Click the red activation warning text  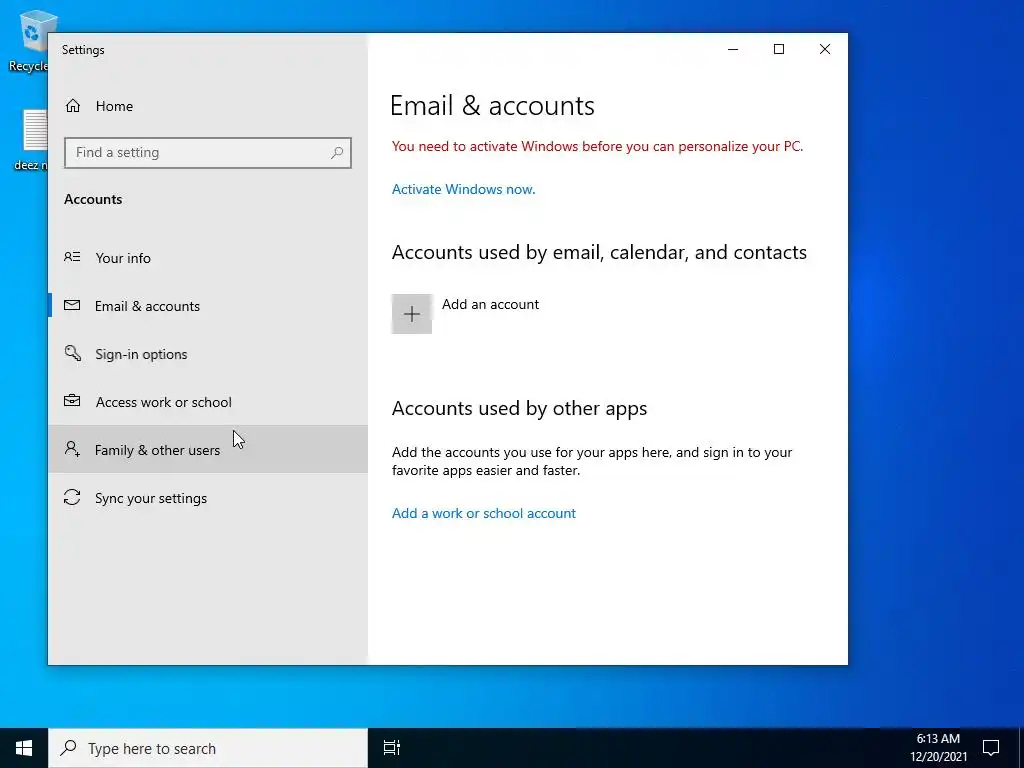(x=597, y=146)
